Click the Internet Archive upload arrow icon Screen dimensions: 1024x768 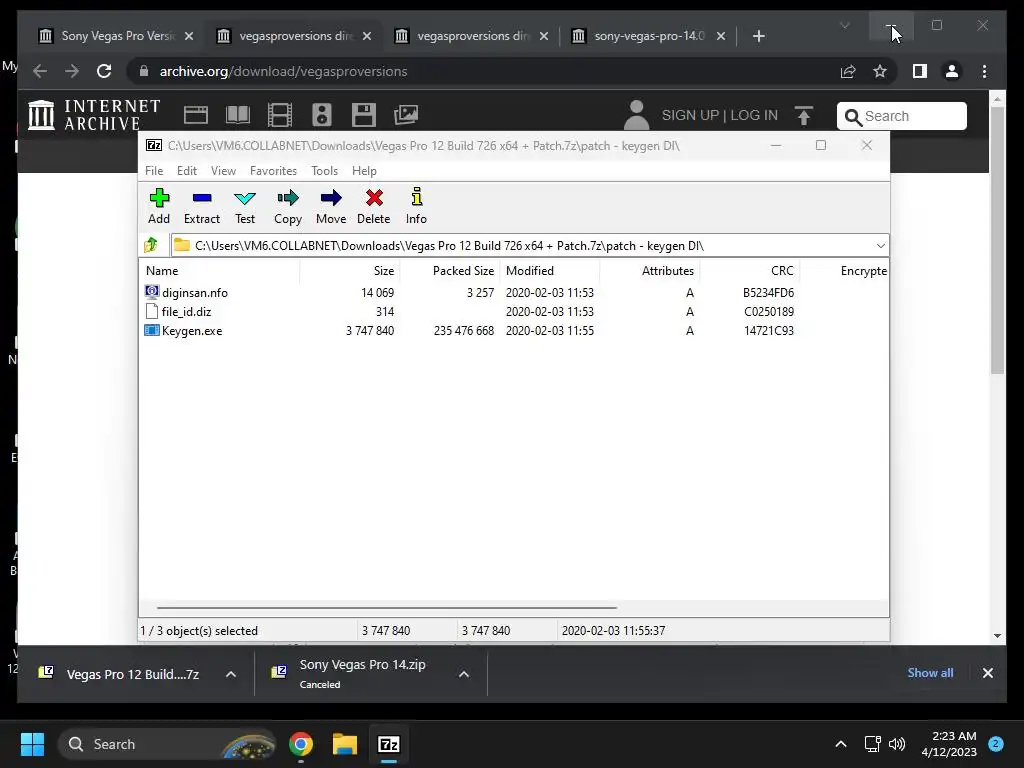click(x=804, y=116)
